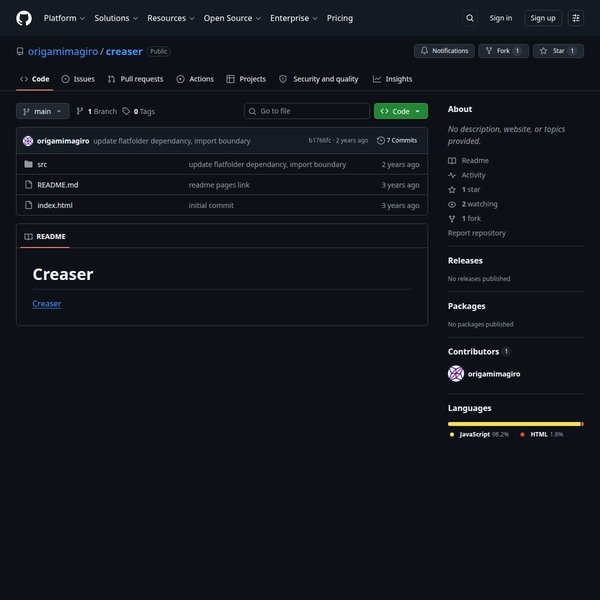
Task: Click the star icon in Star button
Action: click(543, 51)
